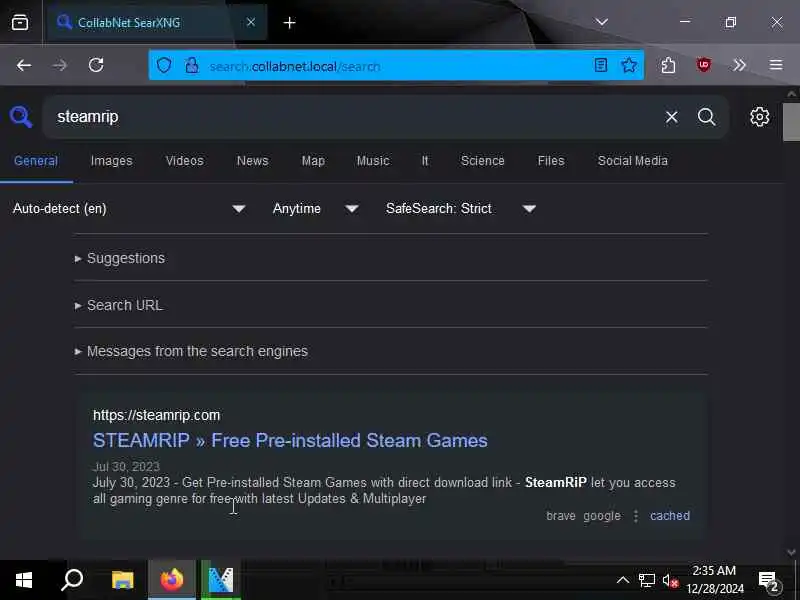Submit search with the magnifier button
This screenshot has height=600, width=800.
click(706, 117)
